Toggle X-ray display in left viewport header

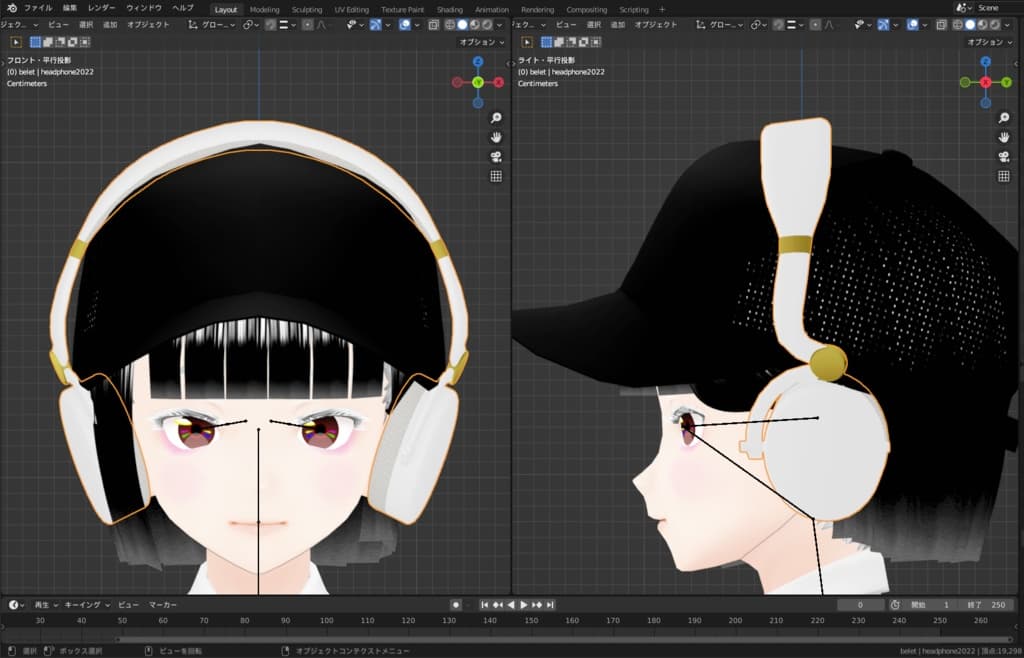433,24
